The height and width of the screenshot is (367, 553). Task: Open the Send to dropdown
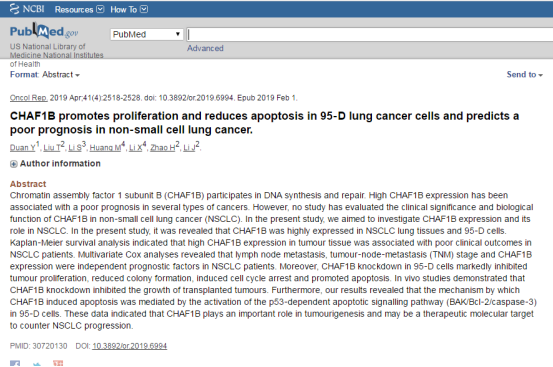tap(524, 74)
